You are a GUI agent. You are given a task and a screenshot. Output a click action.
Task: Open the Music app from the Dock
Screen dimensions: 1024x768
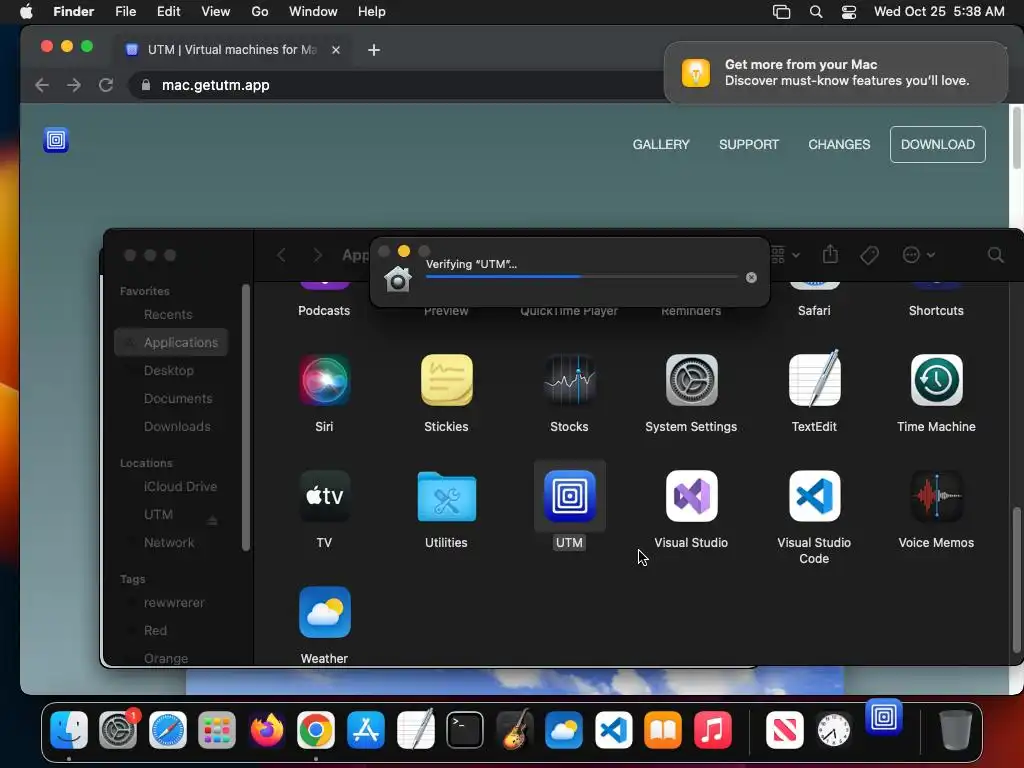click(712, 730)
